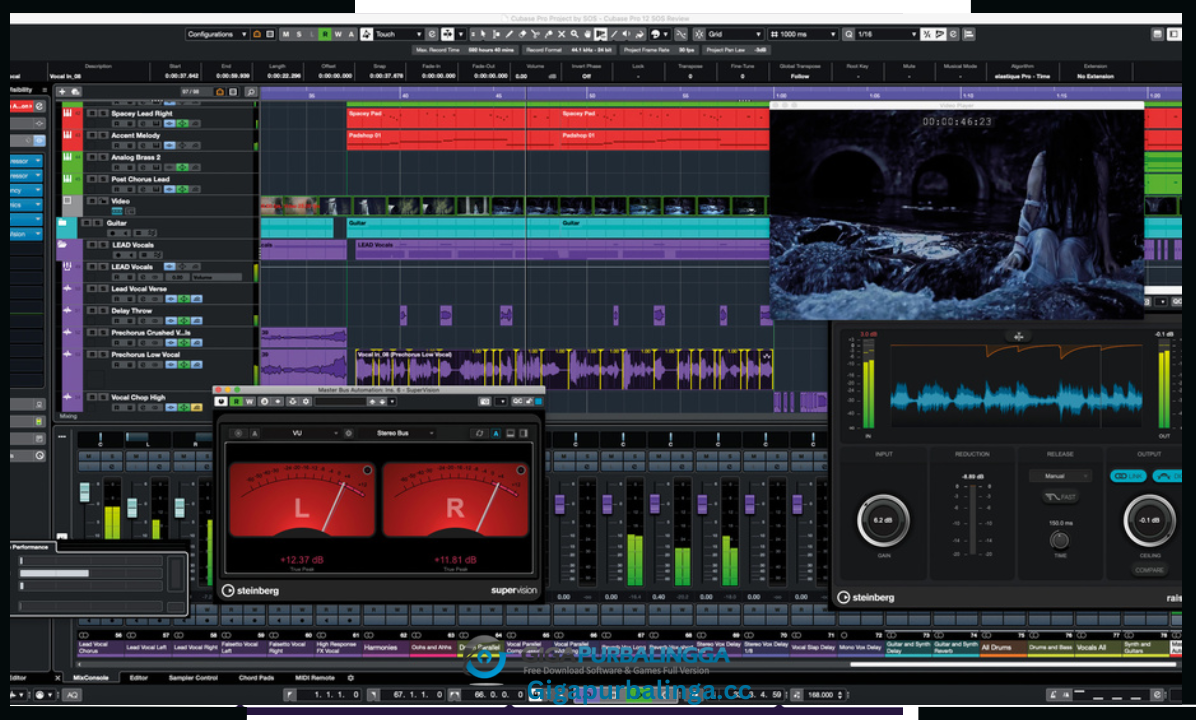1200x720 pixels.
Task: Expand the Guitar folder track icon
Action: pos(63,223)
